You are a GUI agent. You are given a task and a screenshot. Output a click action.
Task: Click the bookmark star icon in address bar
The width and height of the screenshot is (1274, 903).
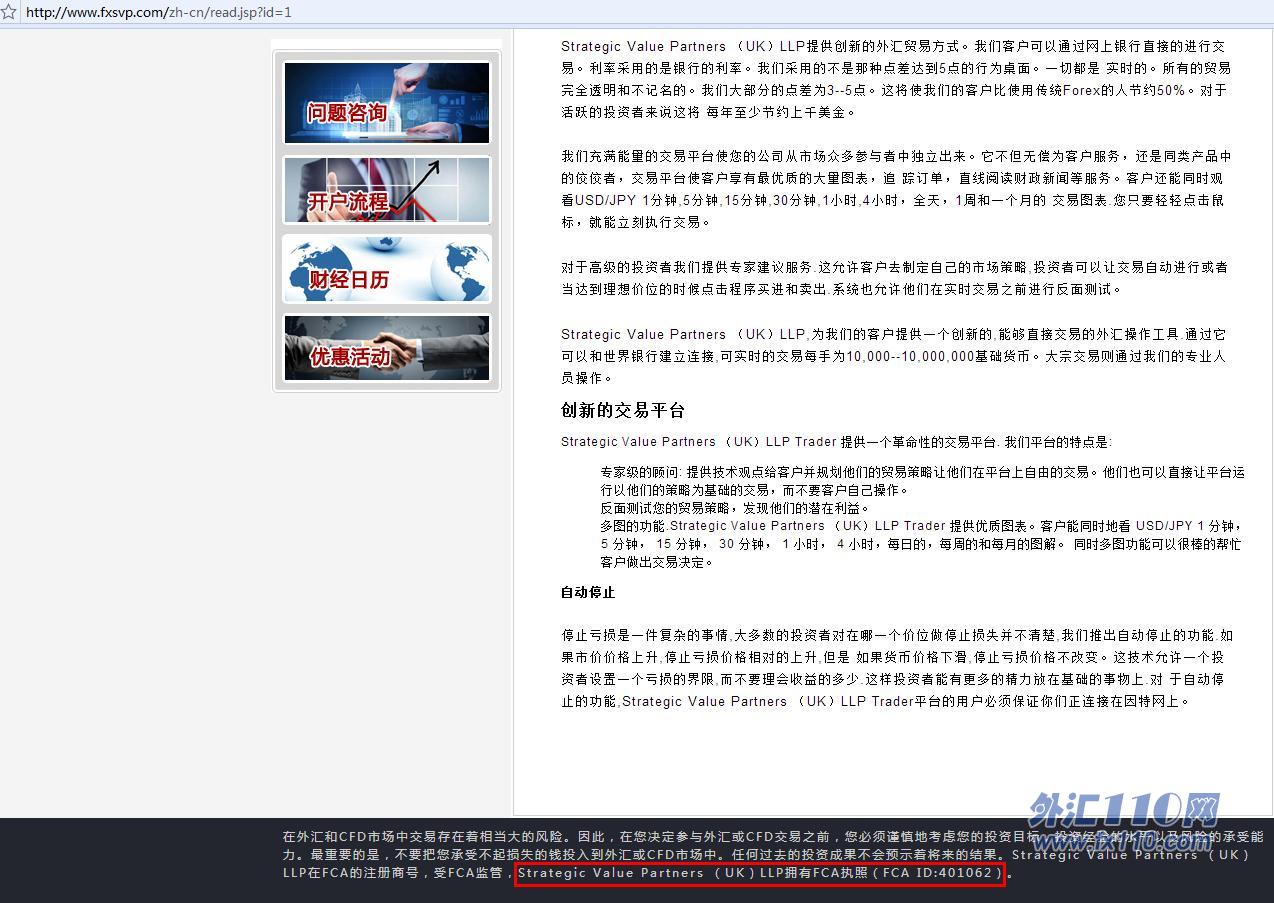(10, 12)
